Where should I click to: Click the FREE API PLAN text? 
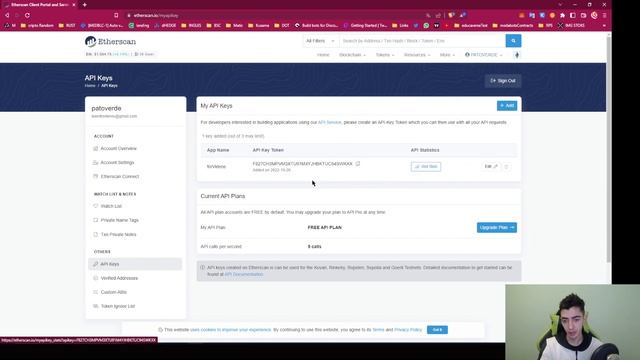coord(324,227)
